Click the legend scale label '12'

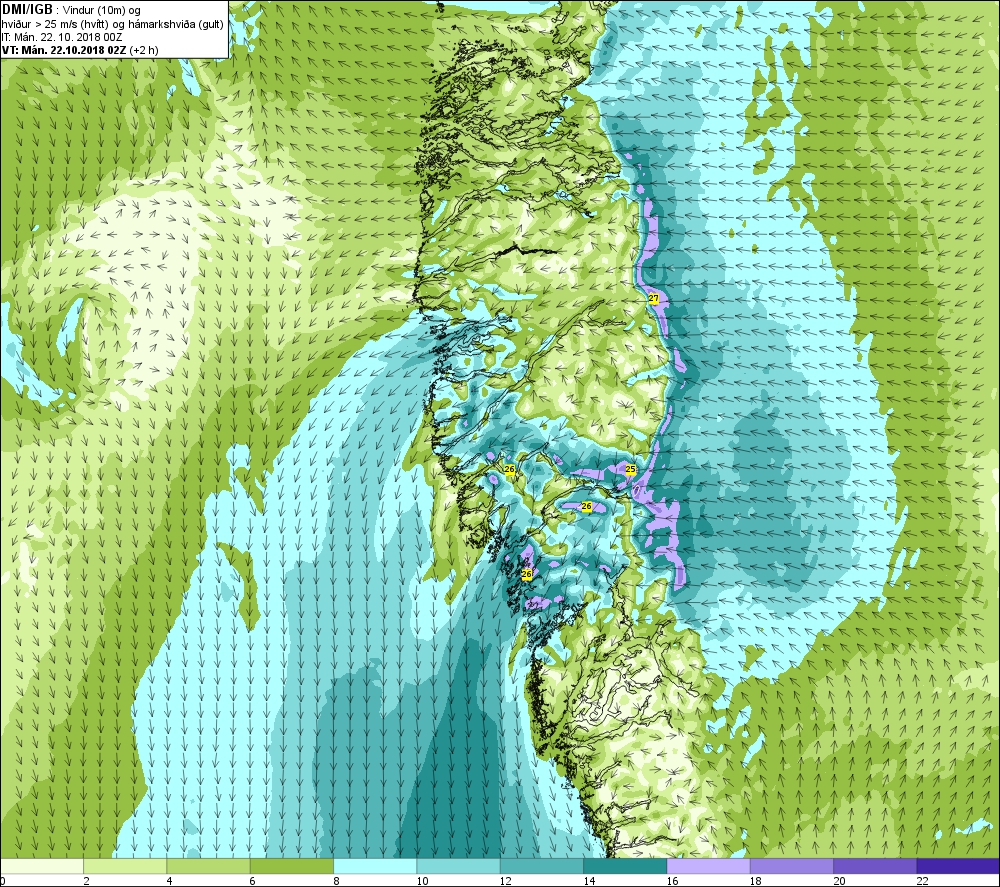click(506, 881)
